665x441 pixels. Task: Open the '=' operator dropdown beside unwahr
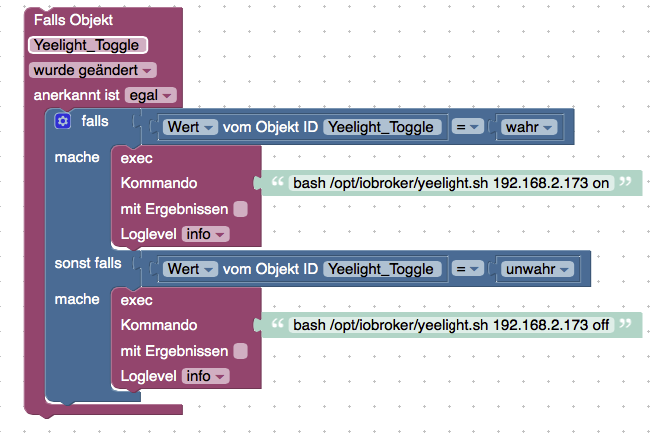pos(467,269)
